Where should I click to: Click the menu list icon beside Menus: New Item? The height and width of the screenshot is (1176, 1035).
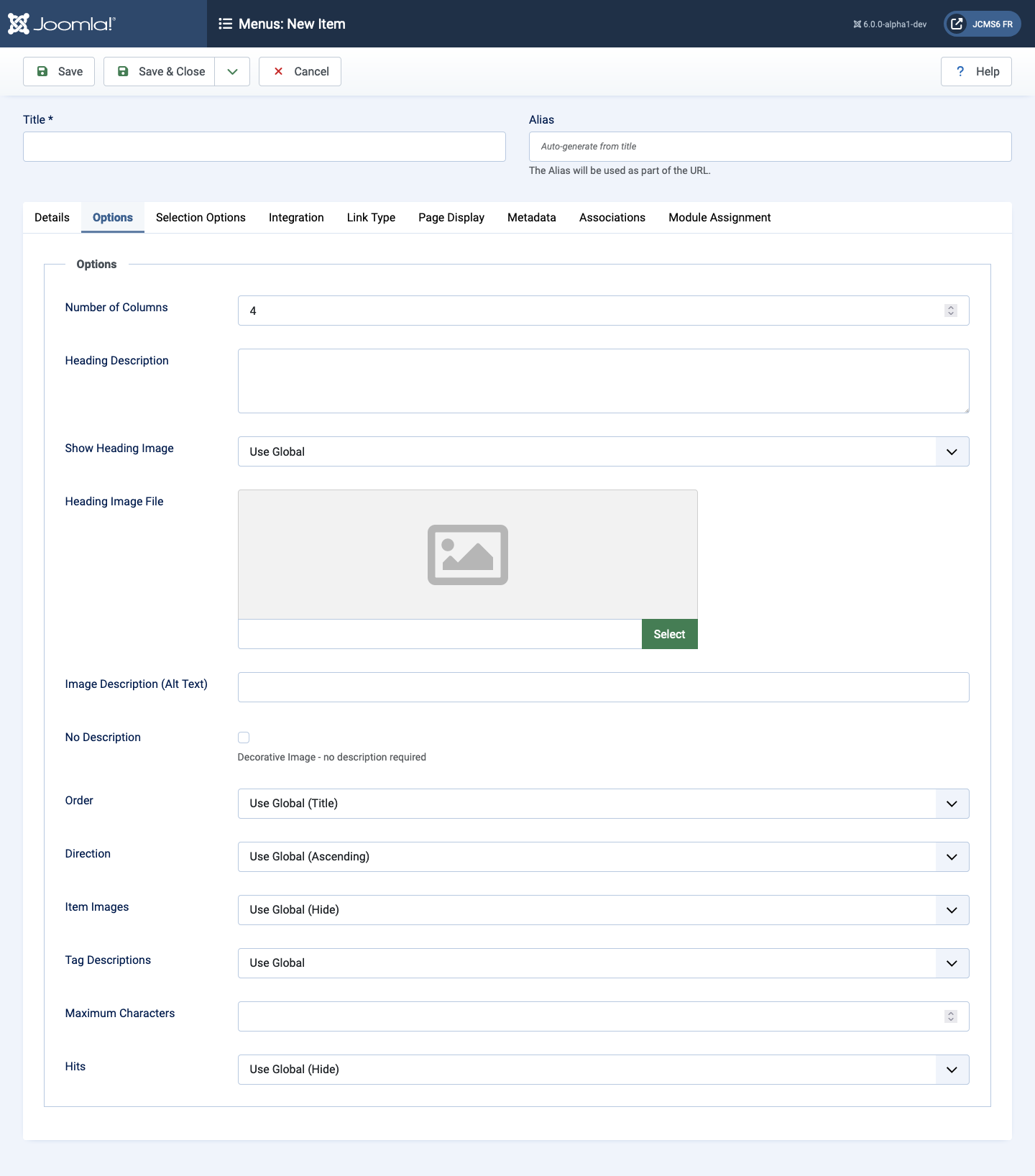[225, 24]
